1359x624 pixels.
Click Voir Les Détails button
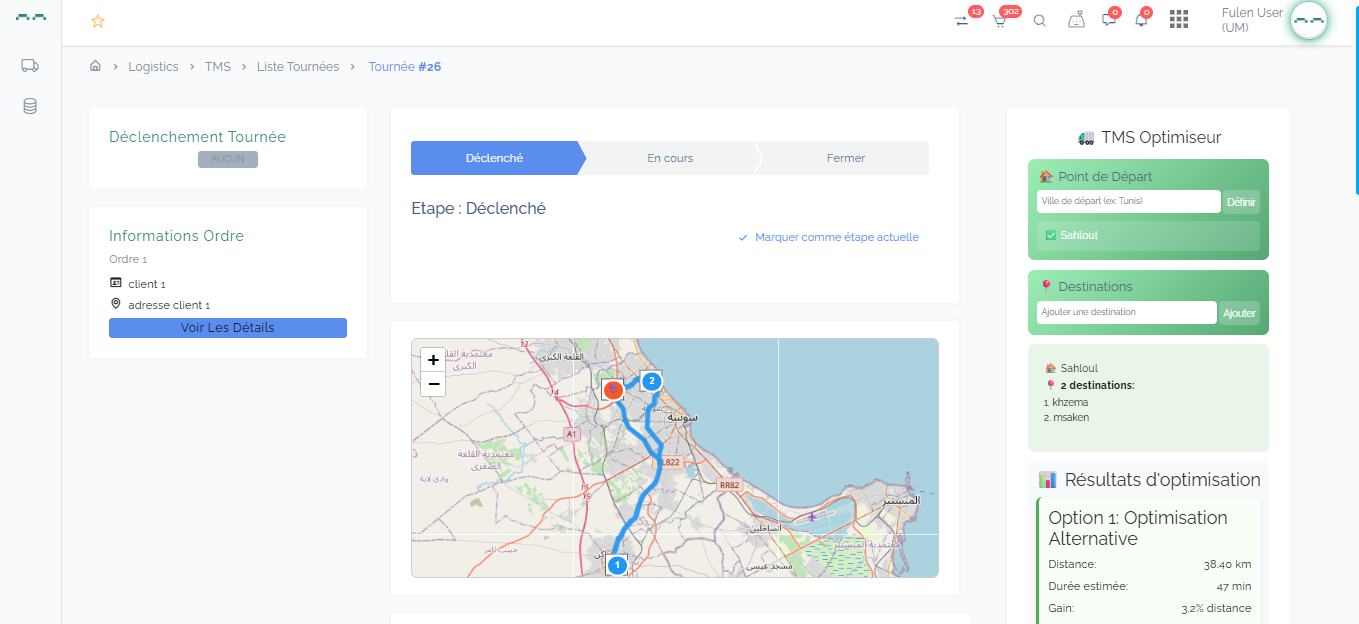coord(228,328)
